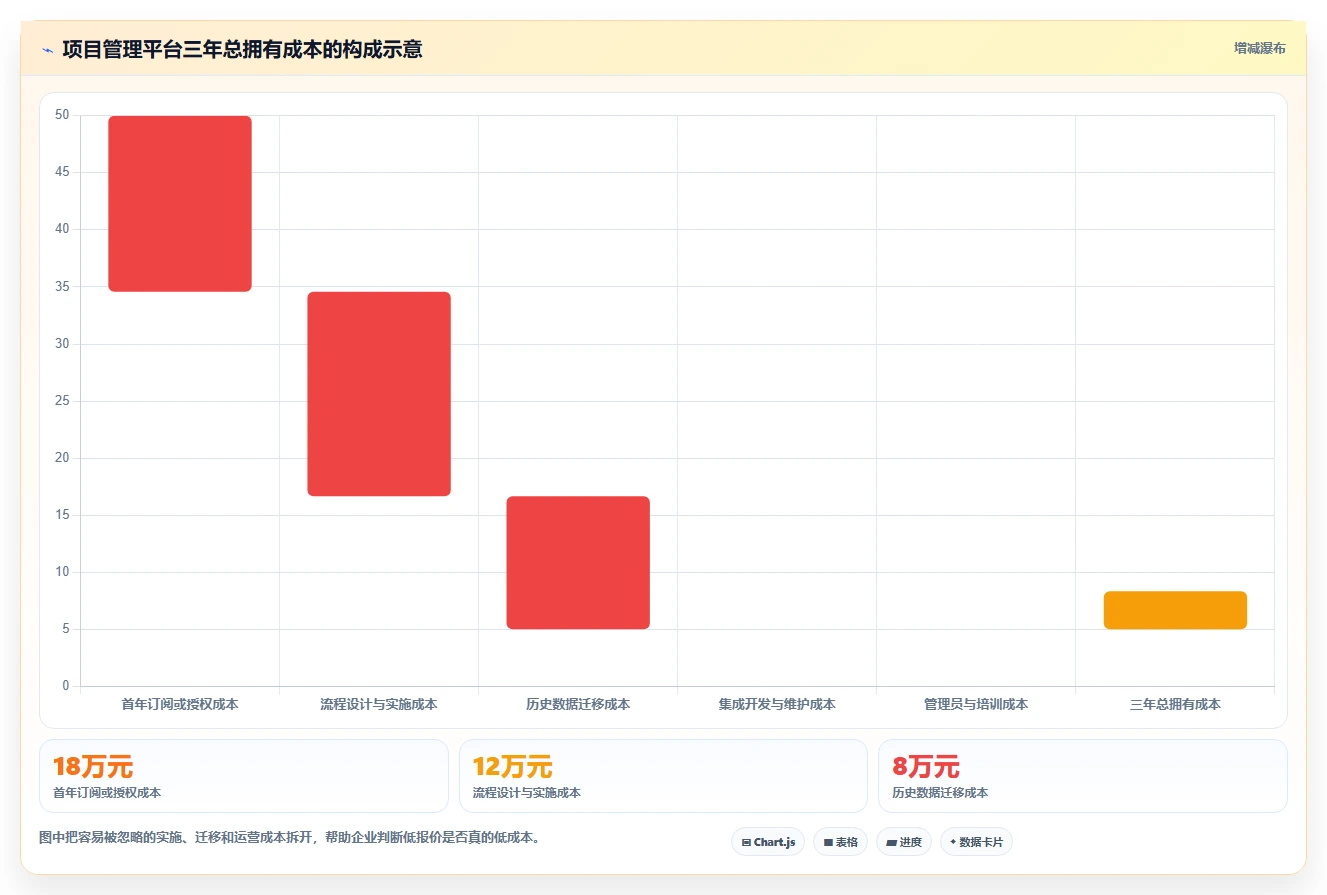Open the 8万元 data card
The height and width of the screenshot is (895, 1327).
(1083, 776)
